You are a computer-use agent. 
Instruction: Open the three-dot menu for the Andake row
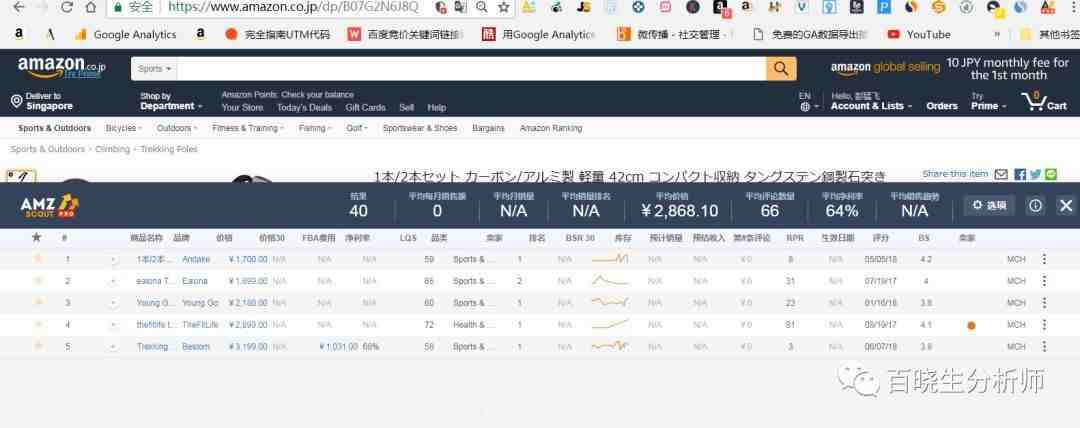[x=1044, y=259]
